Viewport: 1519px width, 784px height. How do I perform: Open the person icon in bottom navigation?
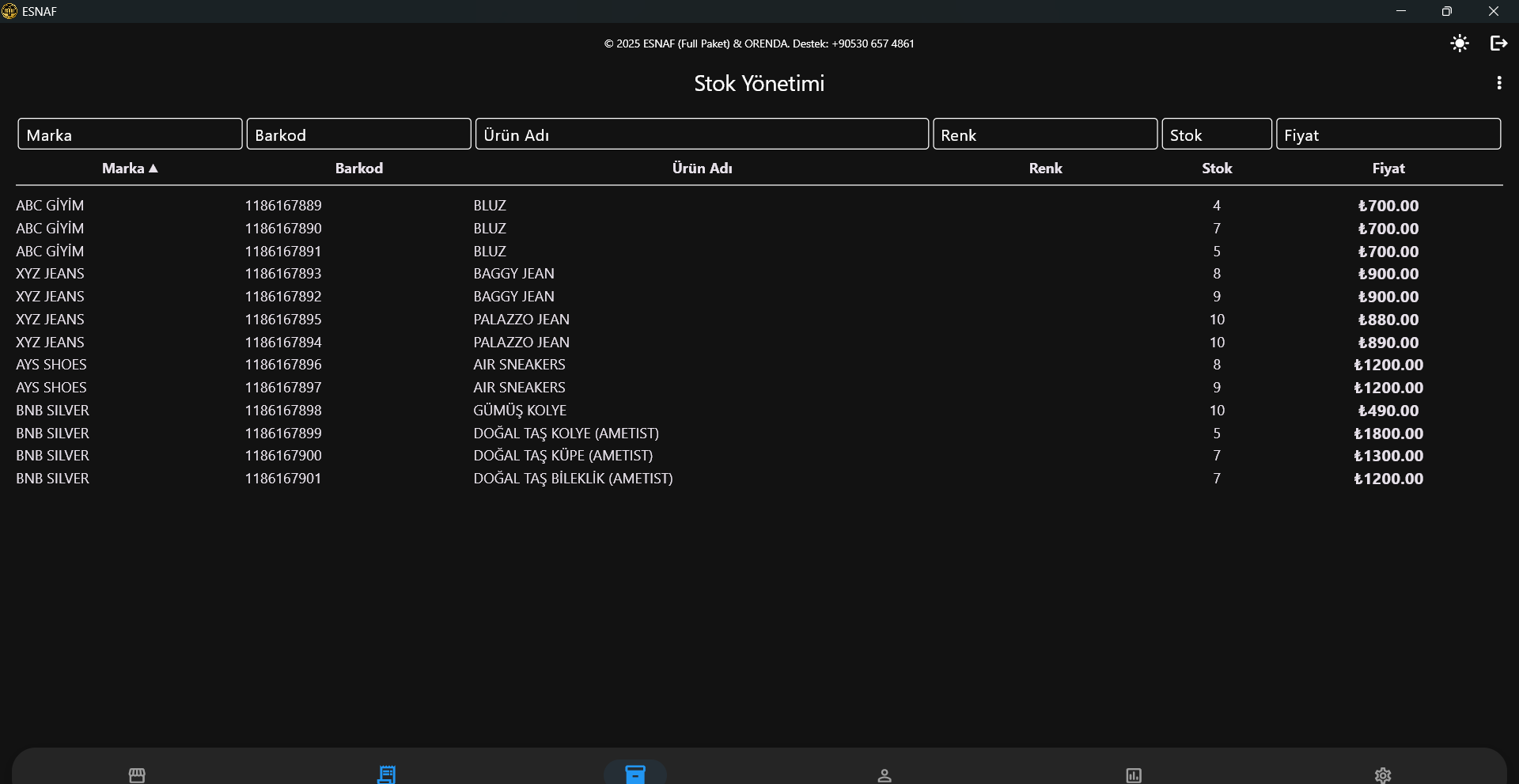(x=885, y=775)
